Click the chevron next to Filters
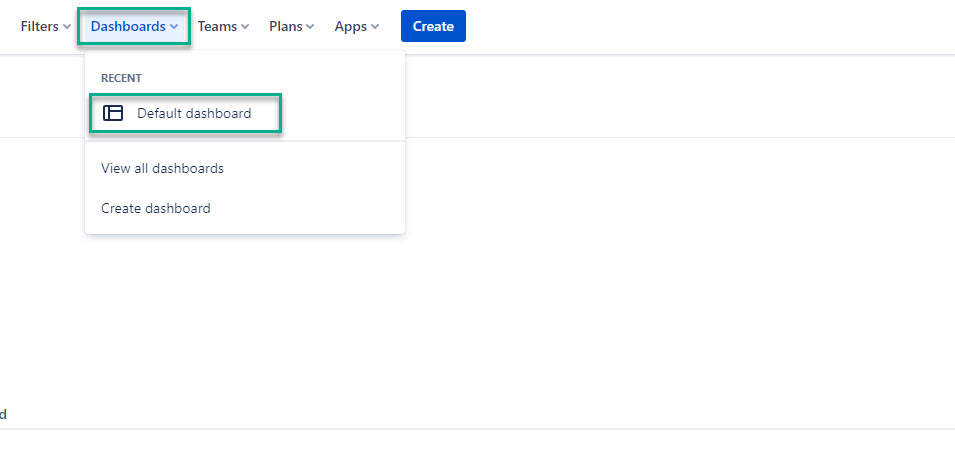This screenshot has height=471, width=955. point(67,27)
